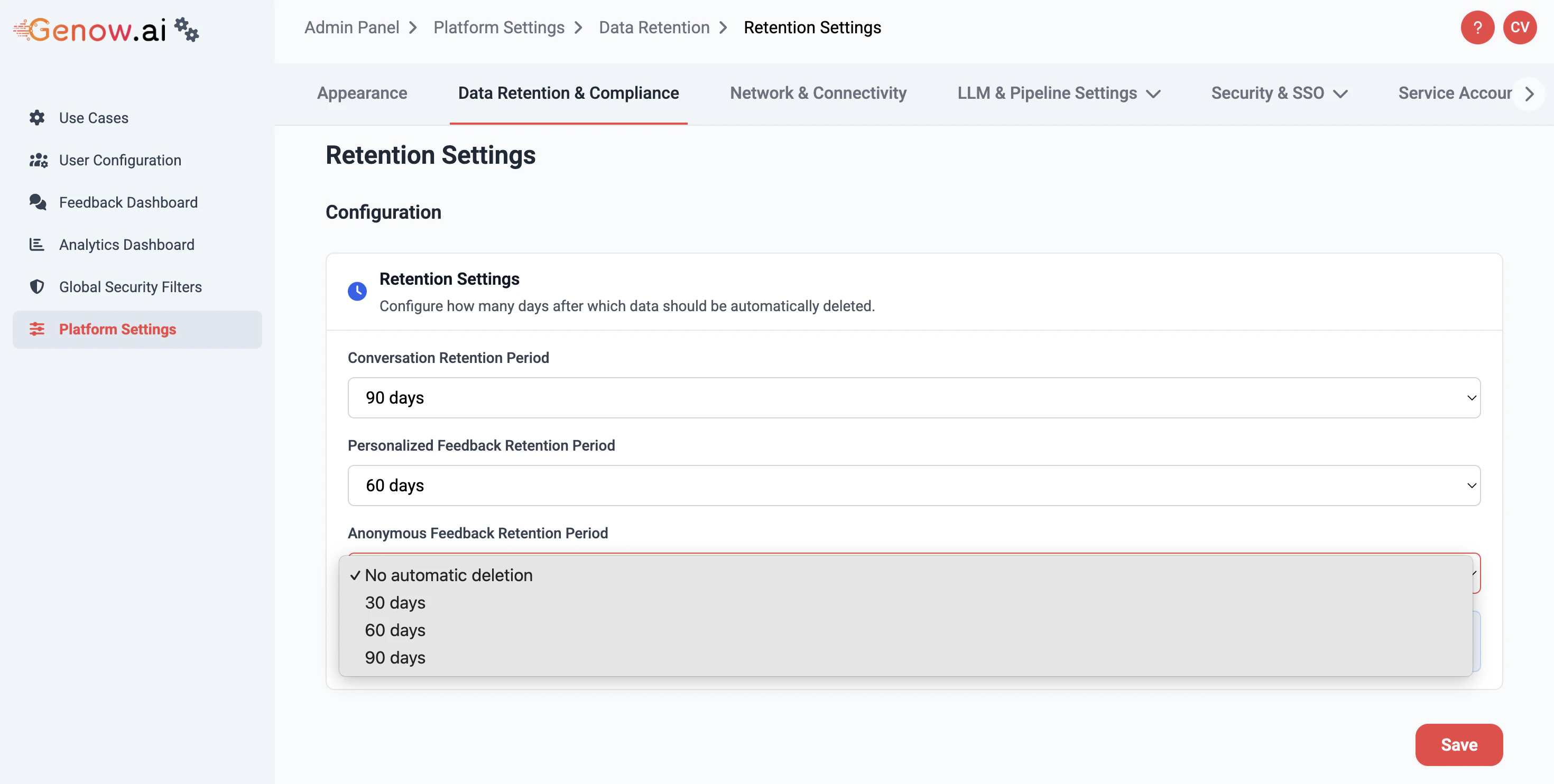Save the retention settings
Image resolution: width=1554 pixels, height=784 pixels.
coord(1459,745)
